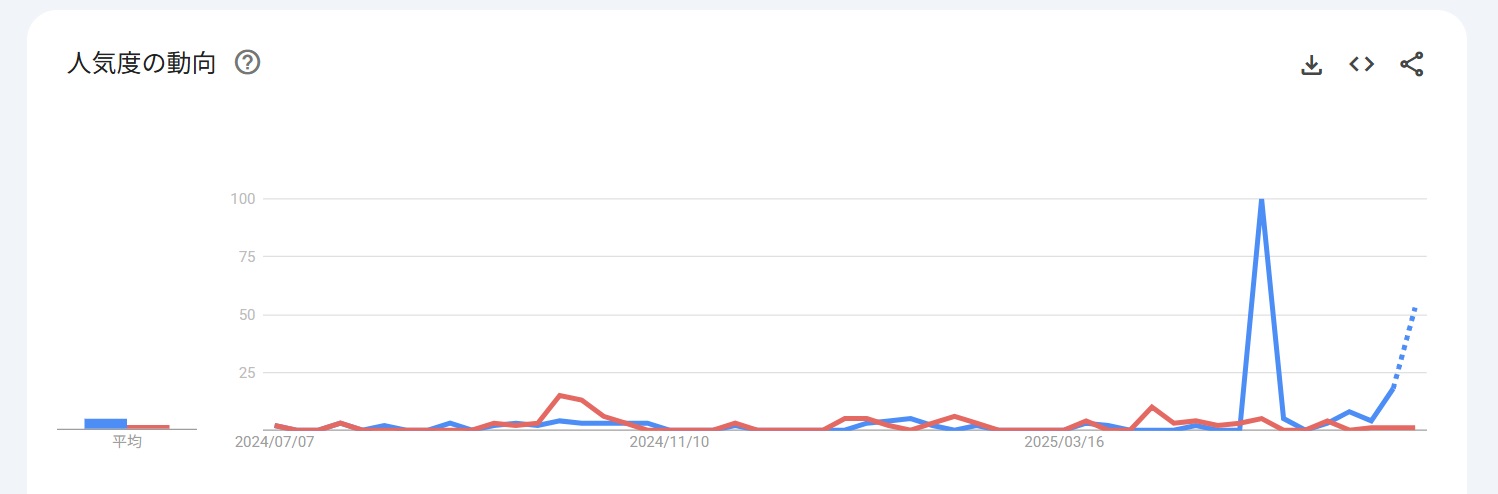The height and width of the screenshot is (494, 1498).
Task: Click the 2025/03/16 date label
Action: 1064,441
